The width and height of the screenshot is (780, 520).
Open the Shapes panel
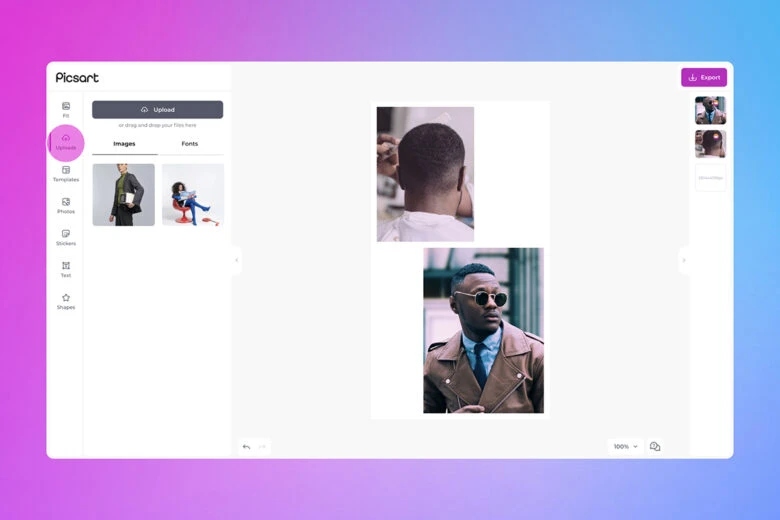coord(66,301)
